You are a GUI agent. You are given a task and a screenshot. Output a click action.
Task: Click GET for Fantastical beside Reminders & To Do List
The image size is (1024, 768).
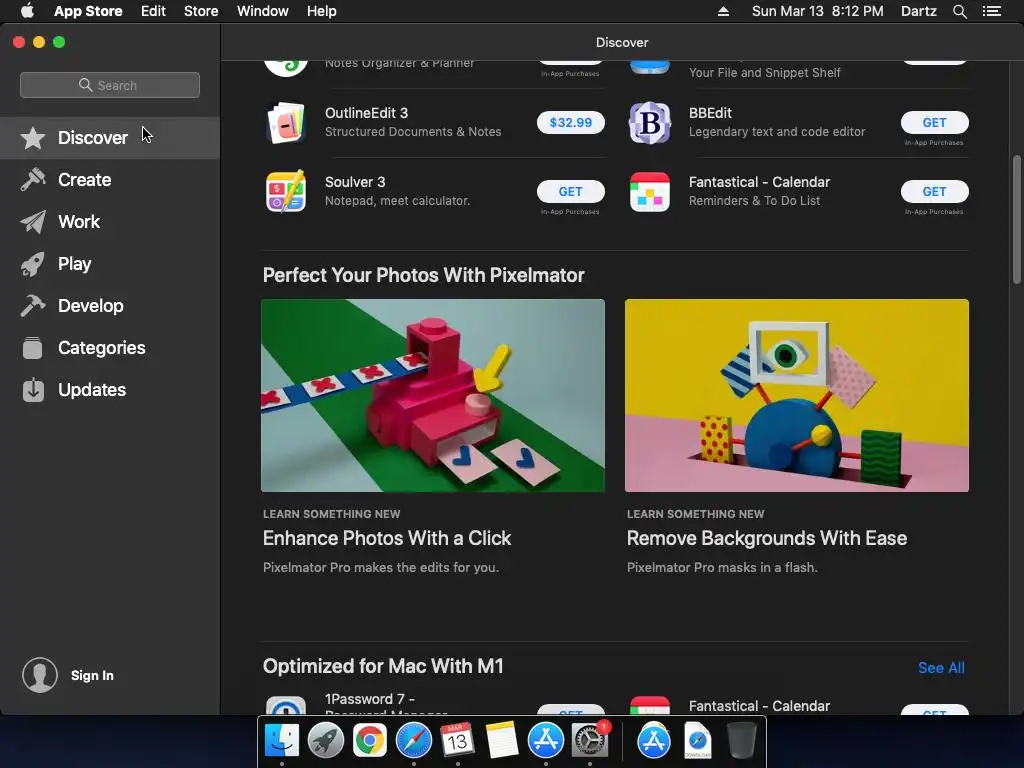point(935,192)
